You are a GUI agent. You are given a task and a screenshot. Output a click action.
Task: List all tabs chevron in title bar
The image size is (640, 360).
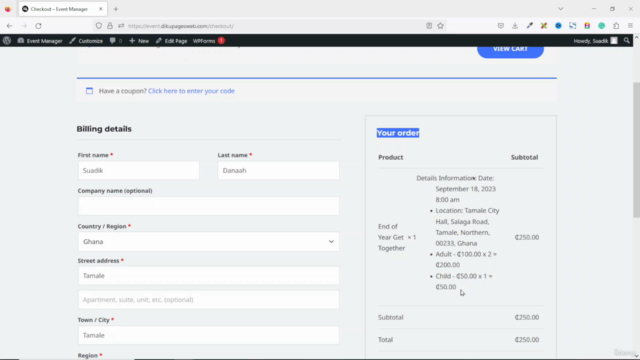point(561,9)
